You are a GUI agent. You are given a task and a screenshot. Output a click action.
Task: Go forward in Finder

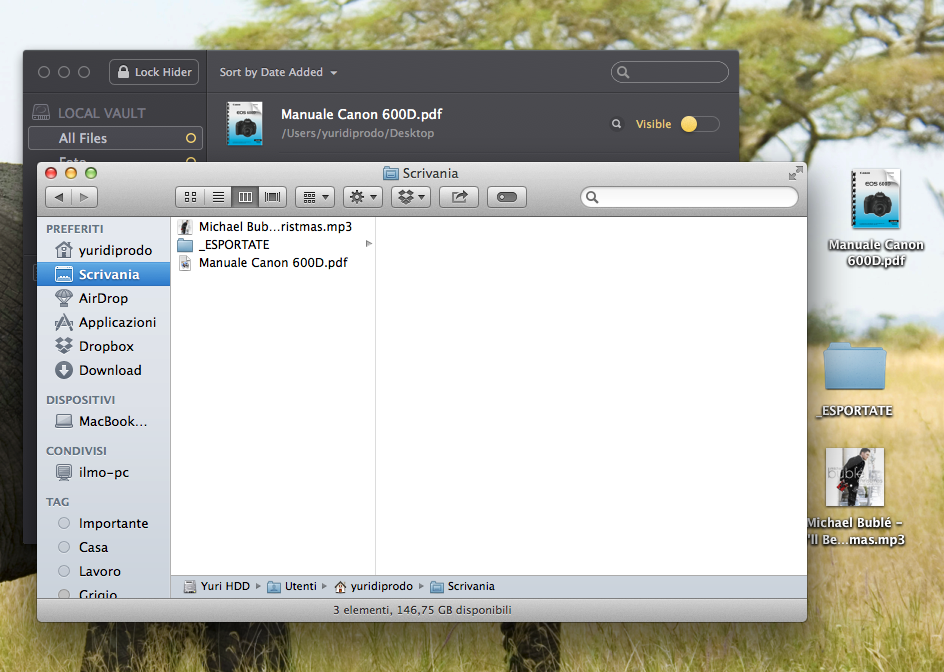pos(84,197)
